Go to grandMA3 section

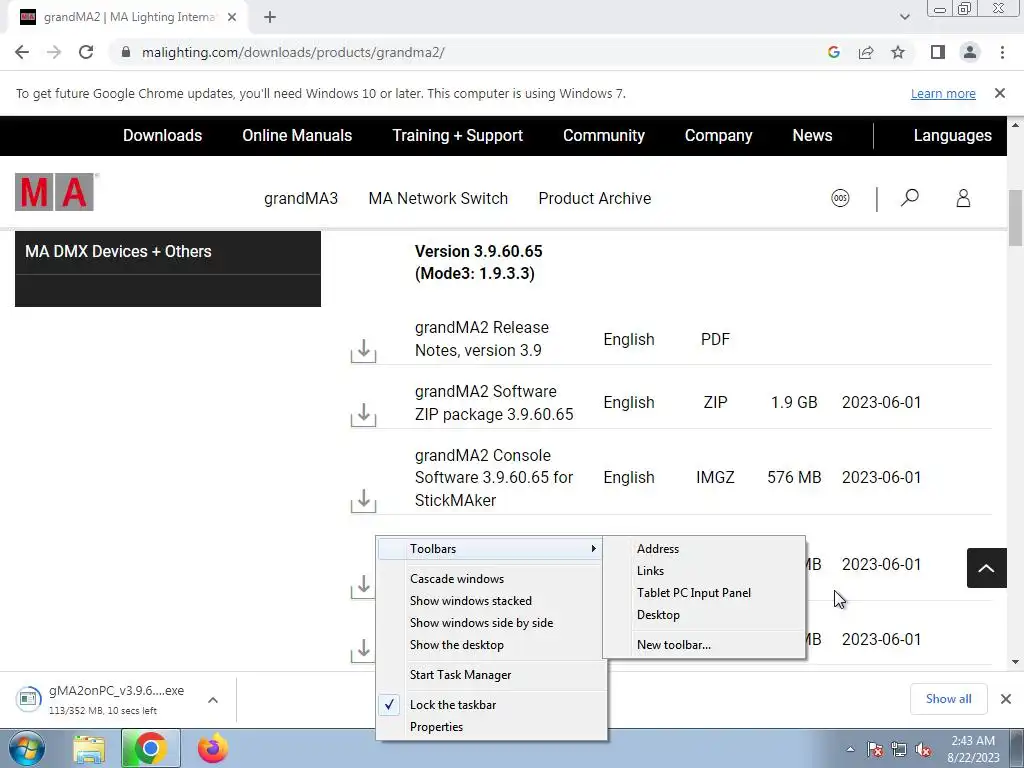point(301,198)
